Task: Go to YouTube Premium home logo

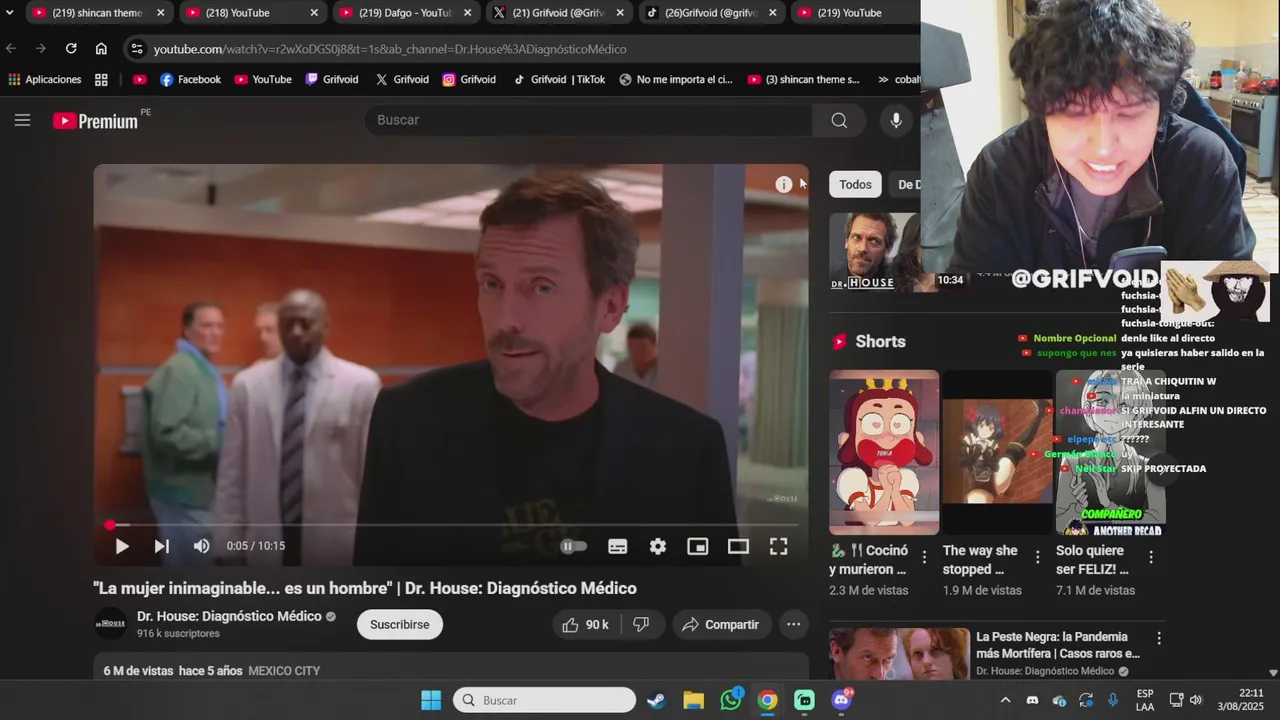Action: pyautogui.click(x=95, y=120)
